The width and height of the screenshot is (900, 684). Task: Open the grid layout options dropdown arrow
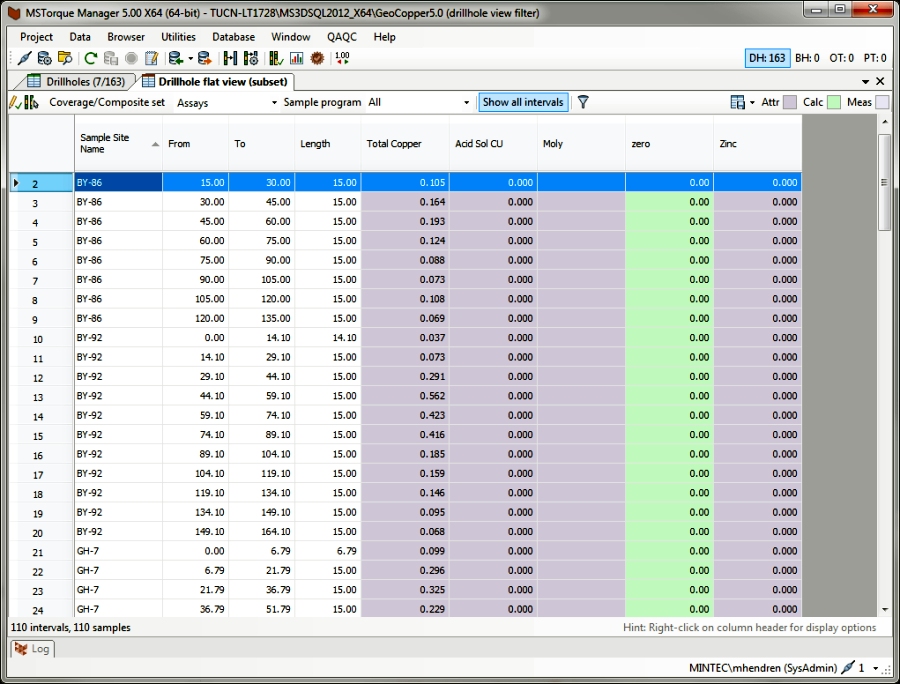point(751,102)
